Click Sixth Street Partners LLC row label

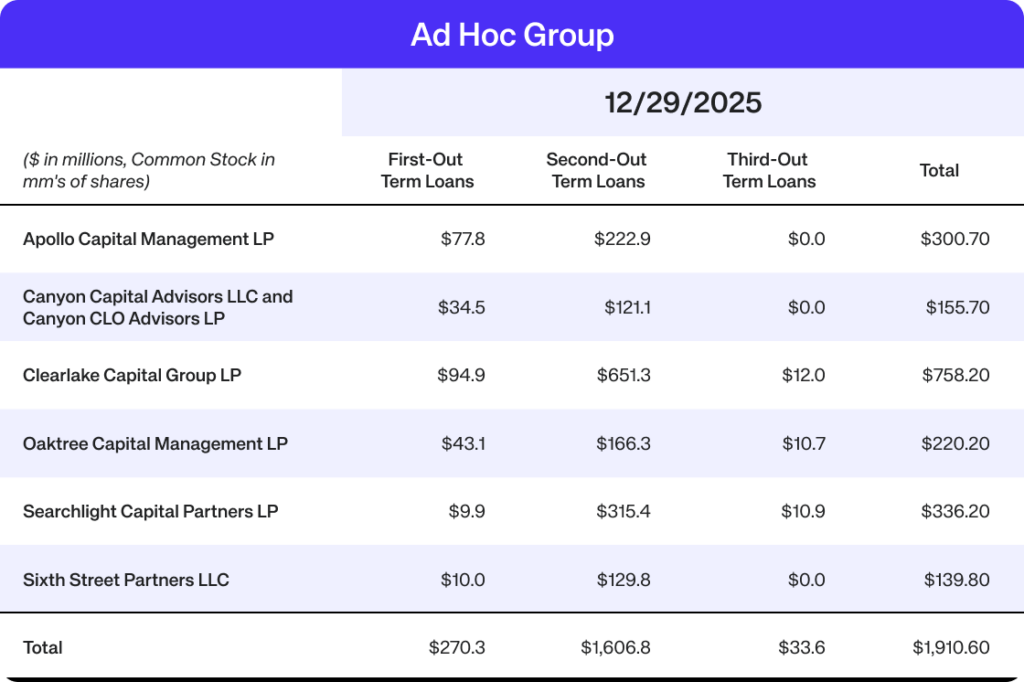126,579
